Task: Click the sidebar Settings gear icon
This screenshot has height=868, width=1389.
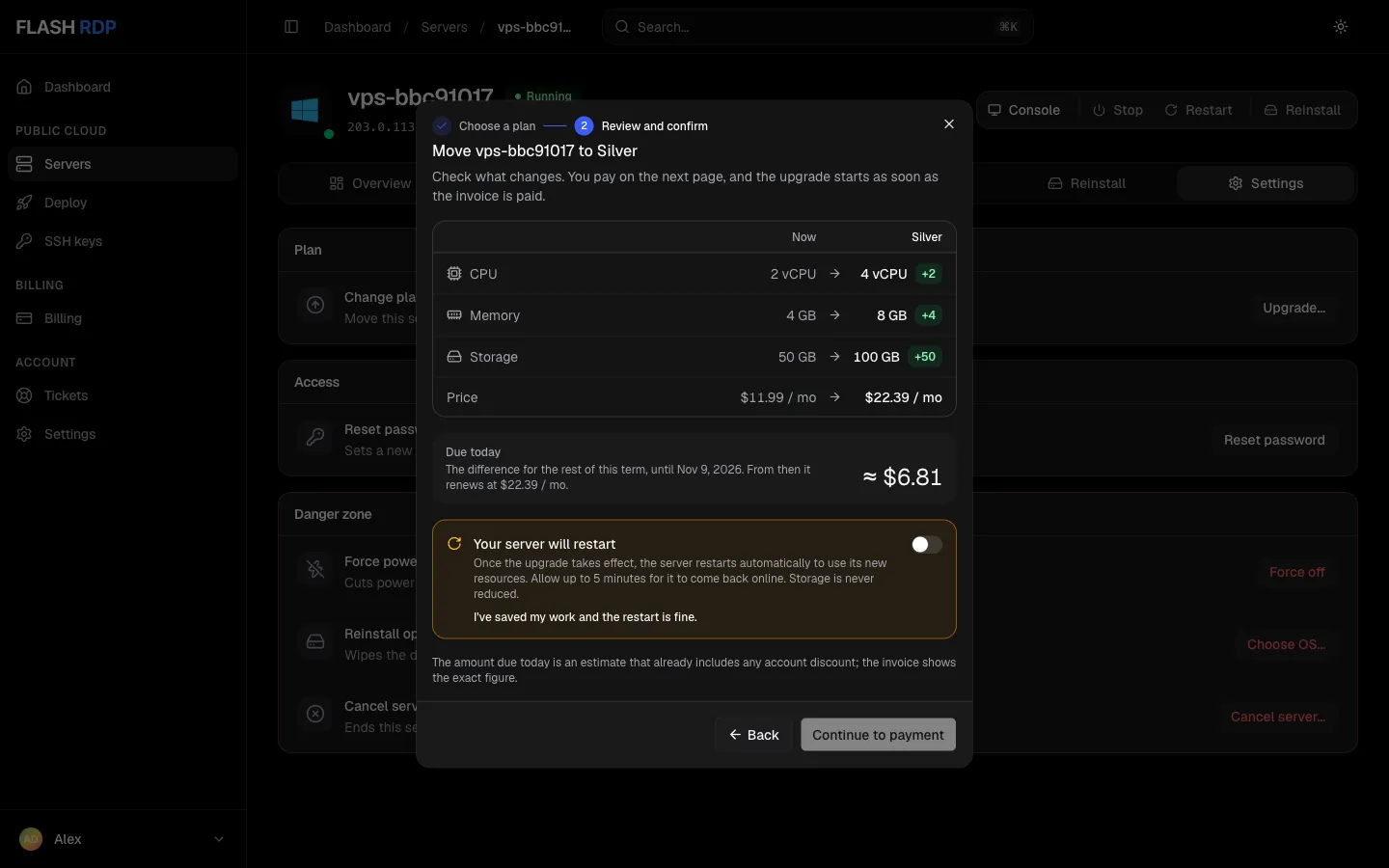Action: pos(24,434)
